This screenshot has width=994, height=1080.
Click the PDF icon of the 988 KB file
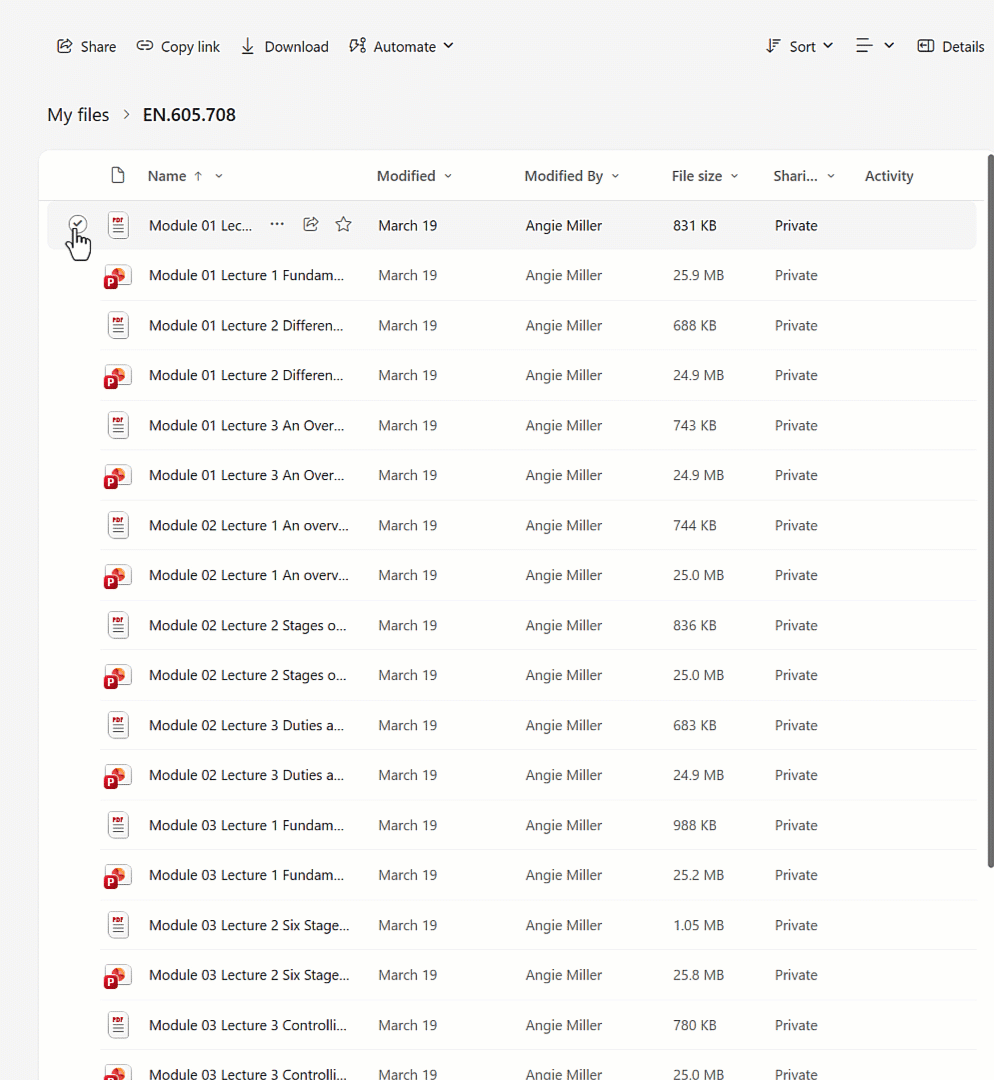coord(118,824)
